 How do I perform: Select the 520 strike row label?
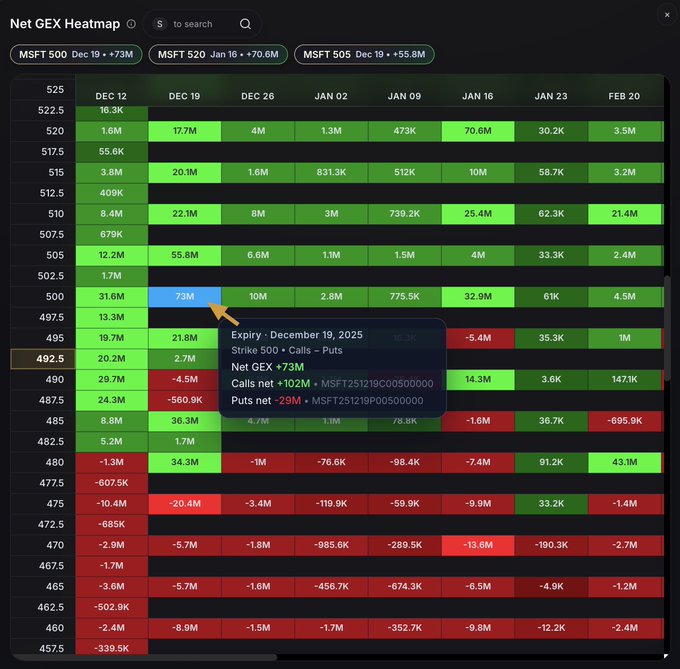(43, 131)
